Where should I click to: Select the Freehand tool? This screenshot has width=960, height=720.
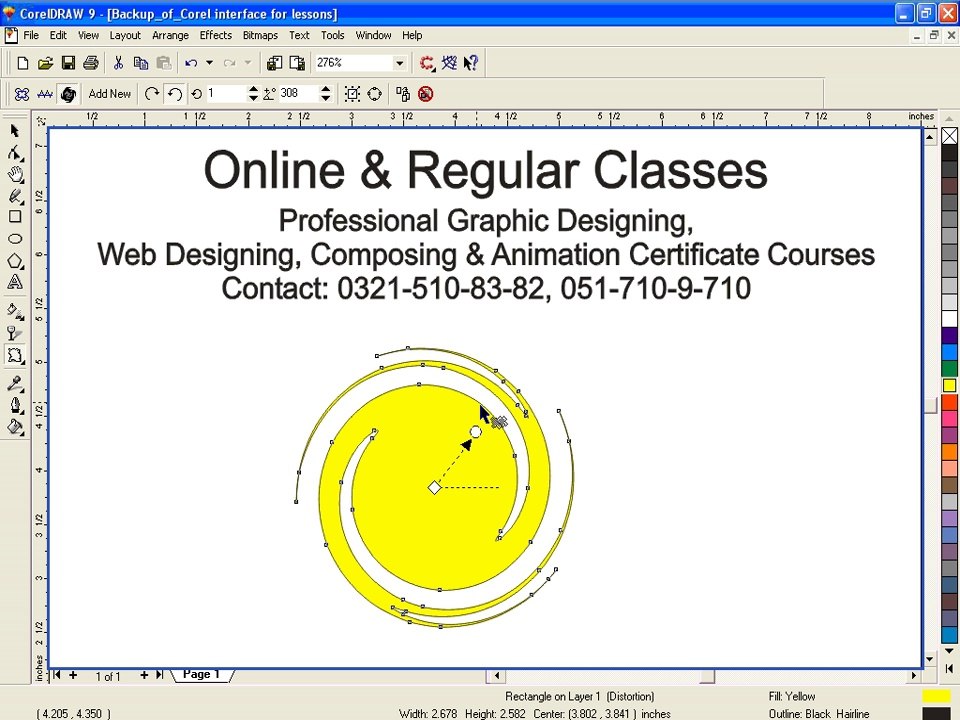(x=15, y=196)
